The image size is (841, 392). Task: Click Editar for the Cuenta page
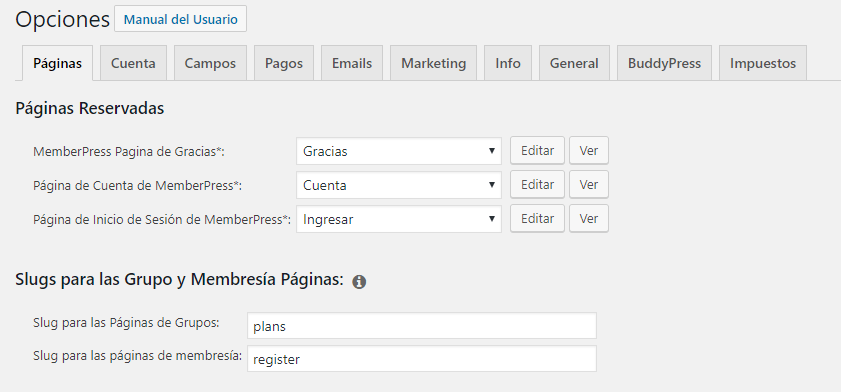coord(537,184)
